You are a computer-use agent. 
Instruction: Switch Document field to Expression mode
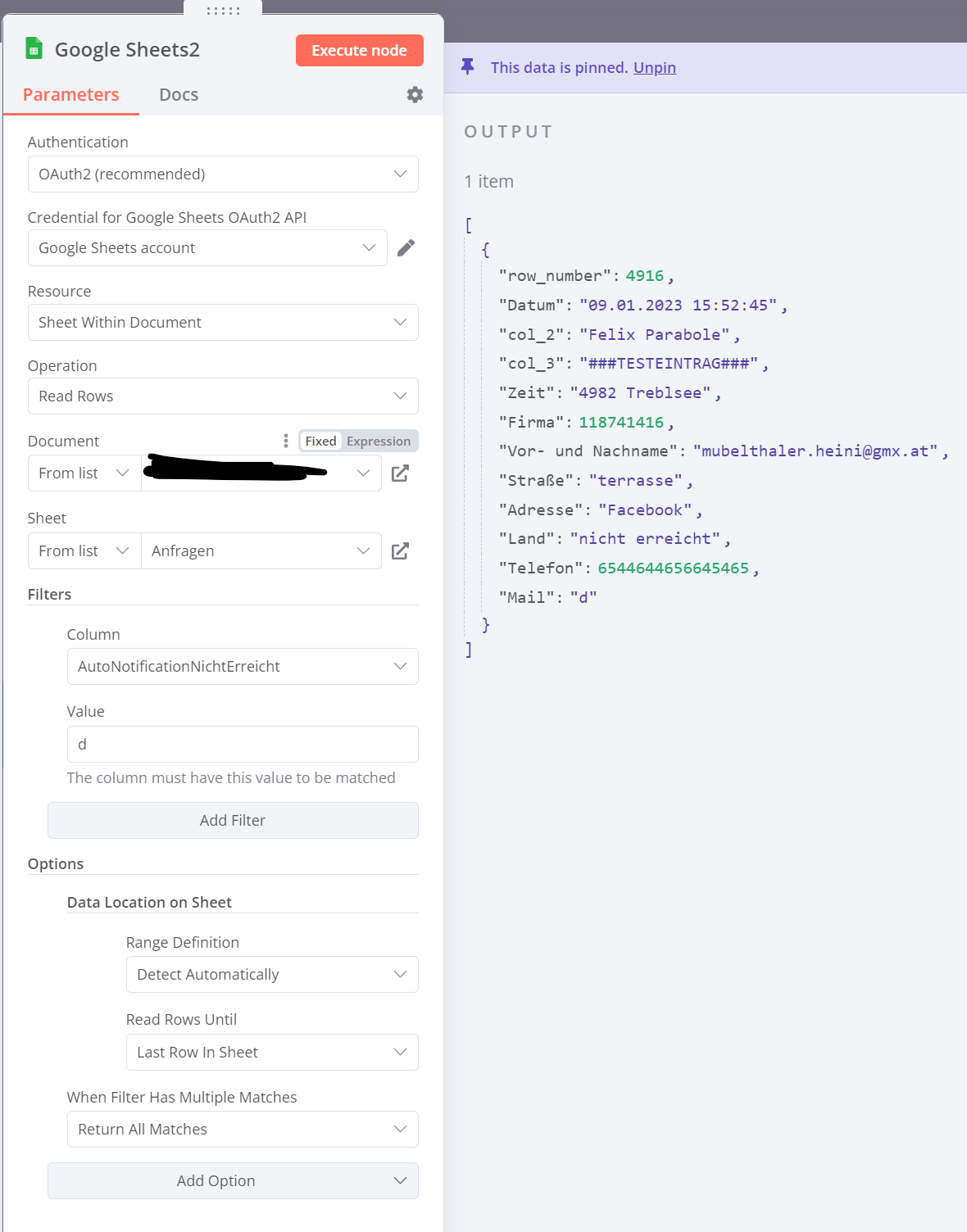tap(378, 441)
